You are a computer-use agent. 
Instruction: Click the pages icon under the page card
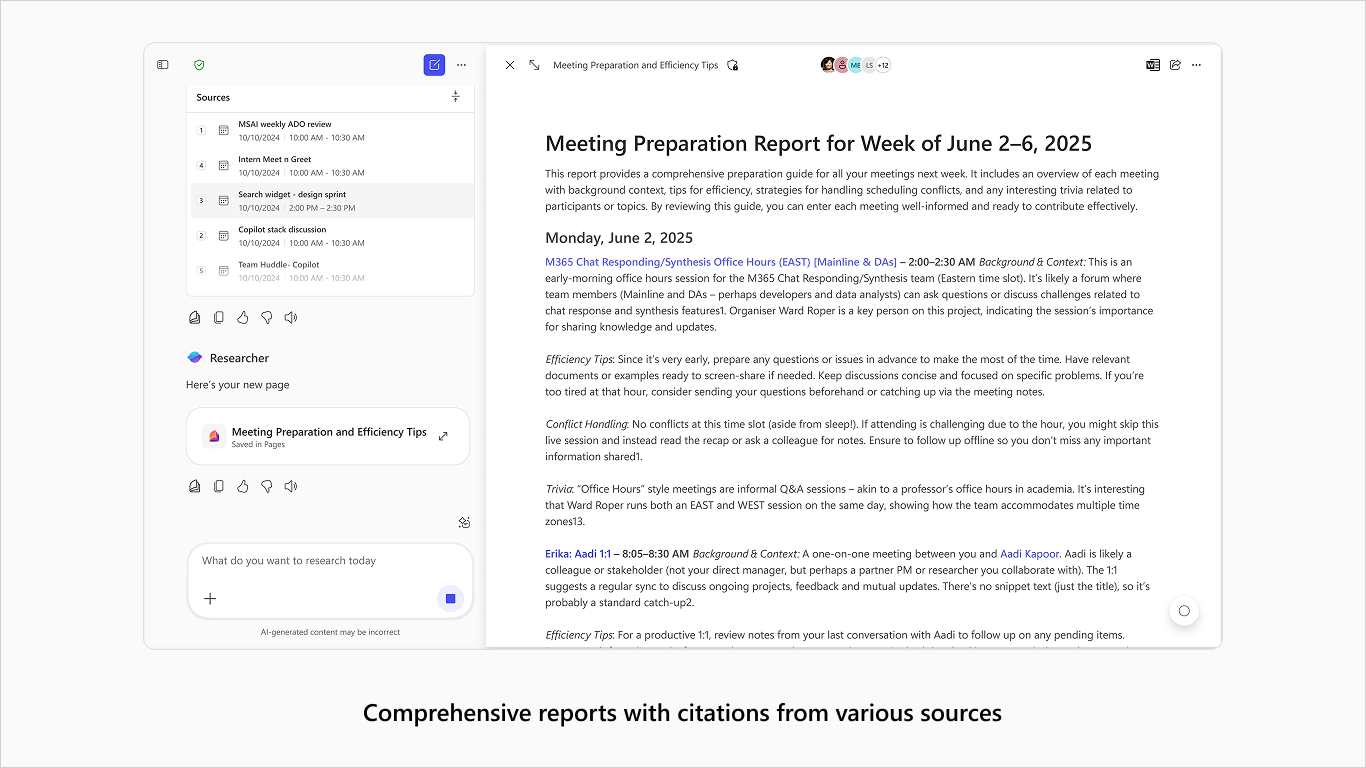click(x=195, y=486)
